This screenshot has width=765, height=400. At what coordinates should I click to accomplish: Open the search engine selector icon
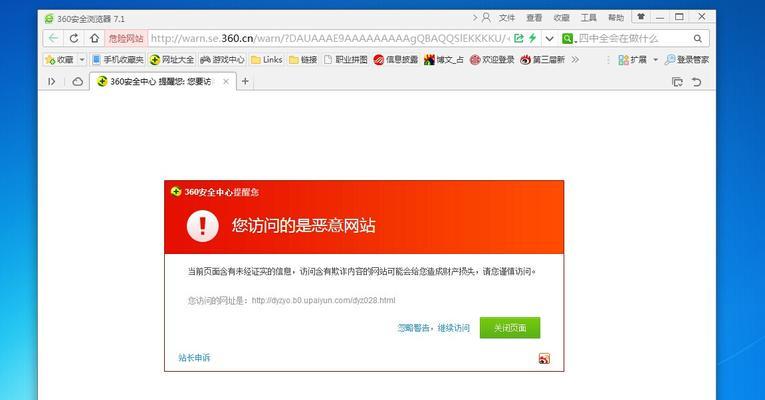pyautogui.click(x=568, y=39)
